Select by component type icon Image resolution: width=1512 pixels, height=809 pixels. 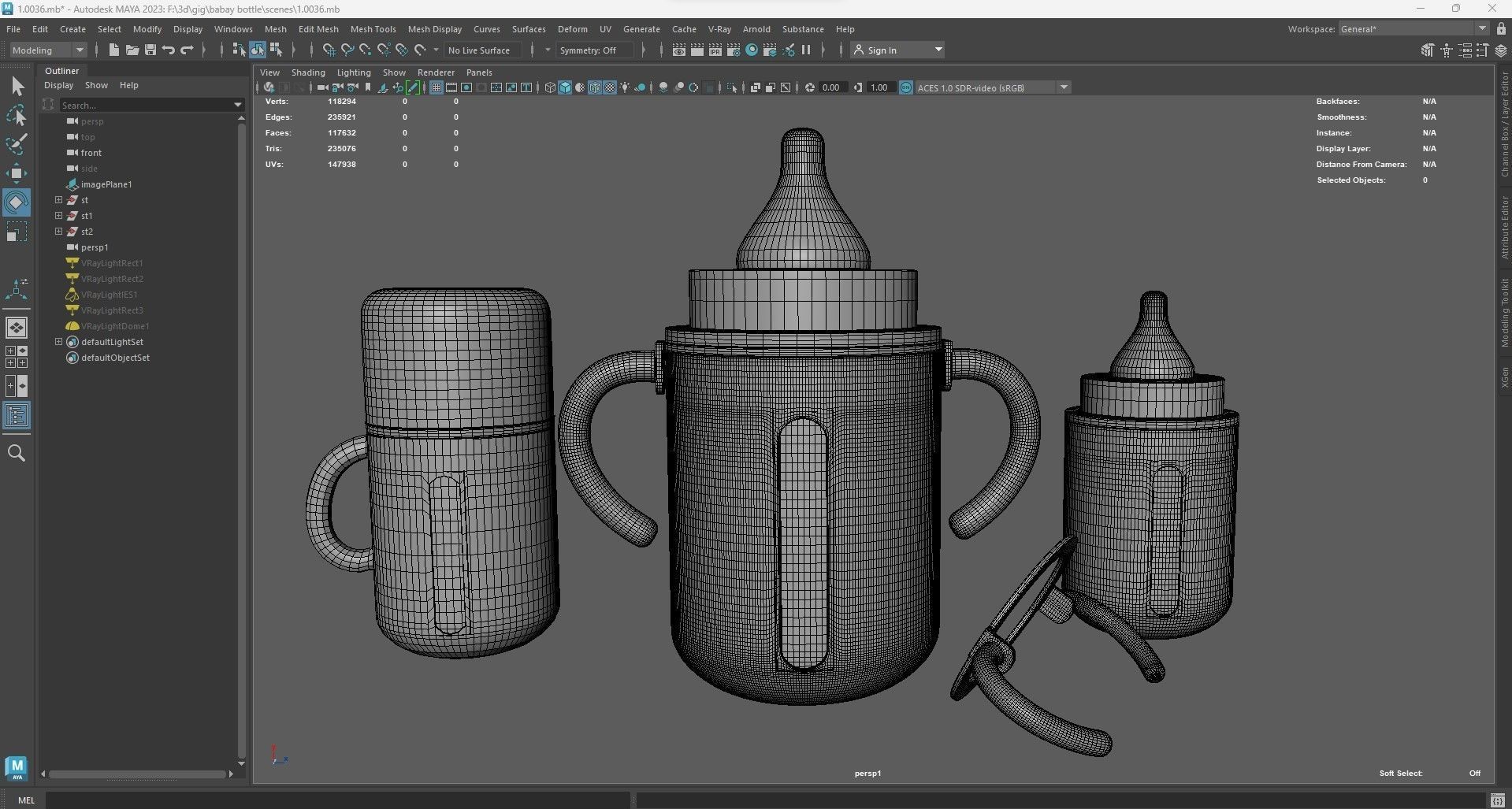[x=276, y=50]
